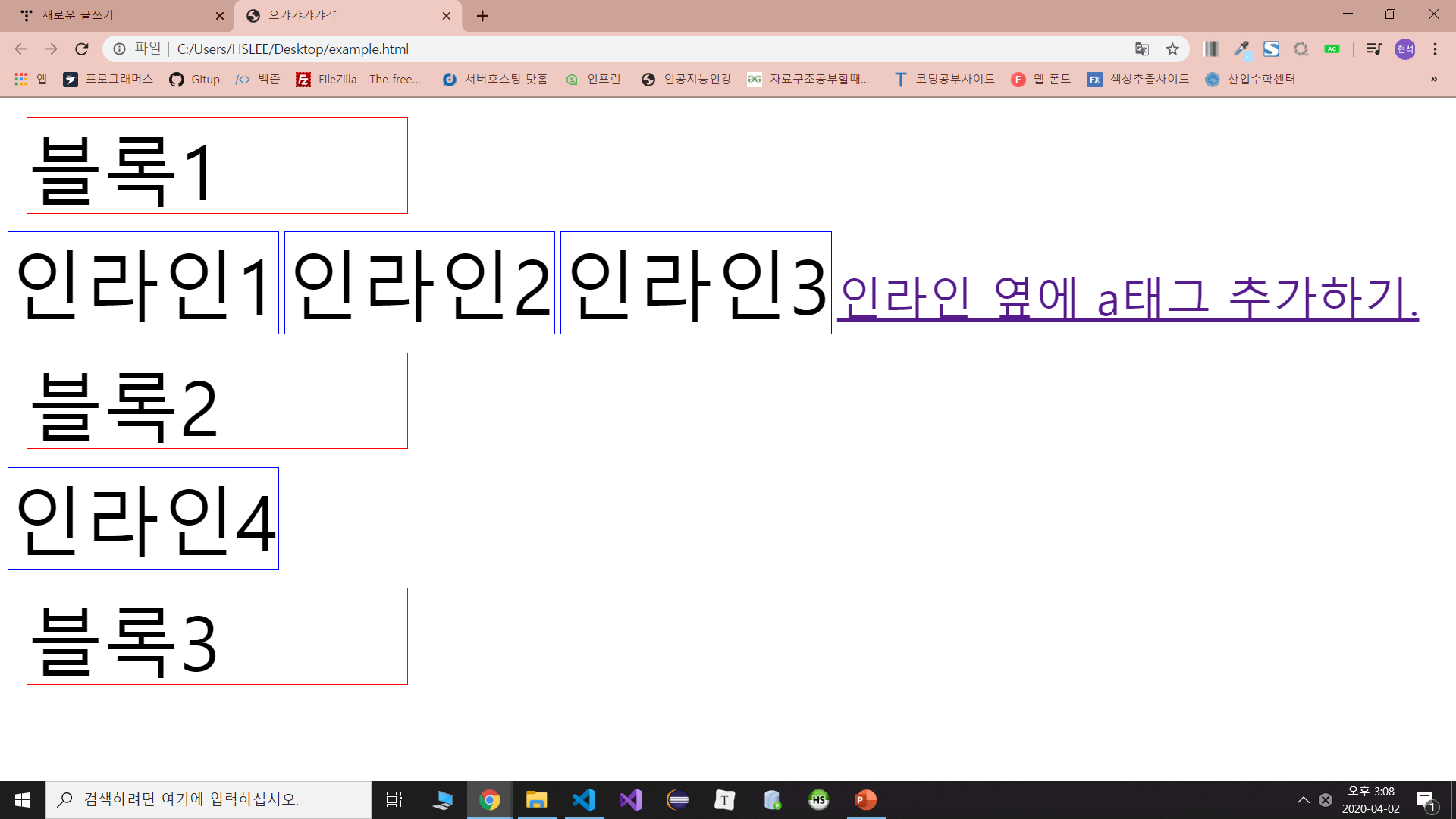Open the 색상추출사이트 bookmark
This screenshot has height=819, width=1456.
tap(1138, 79)
